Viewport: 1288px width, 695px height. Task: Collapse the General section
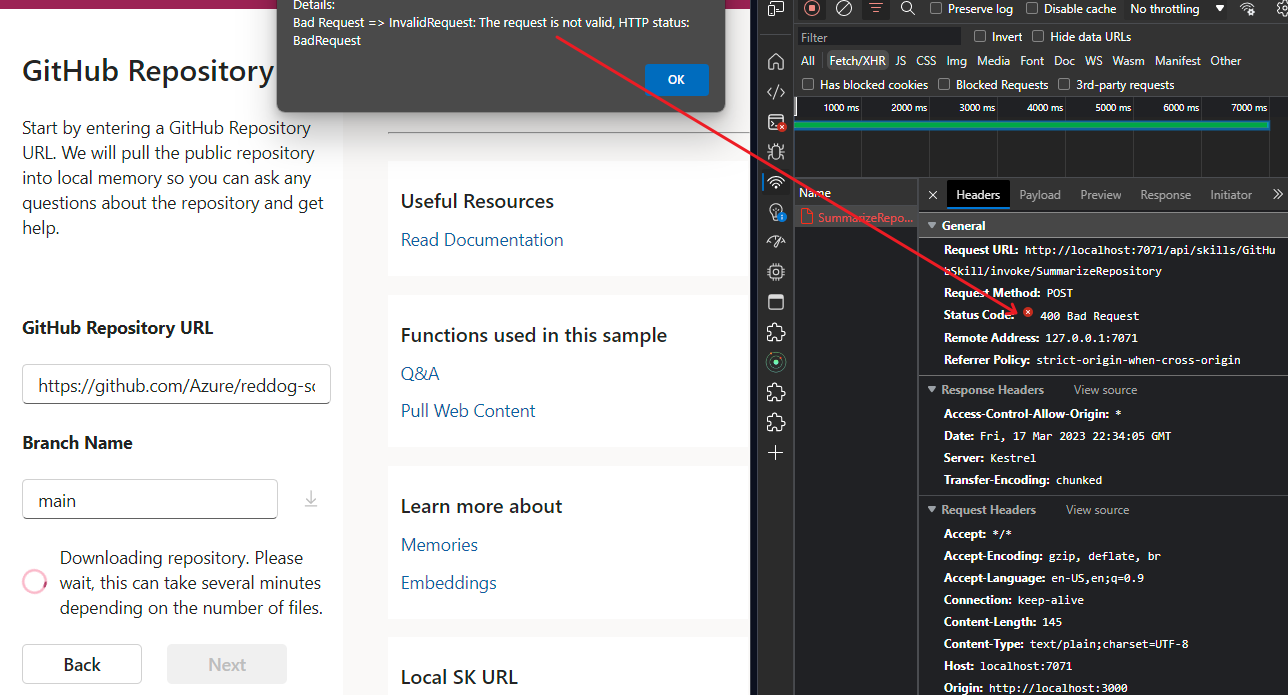tap(933, 226)
